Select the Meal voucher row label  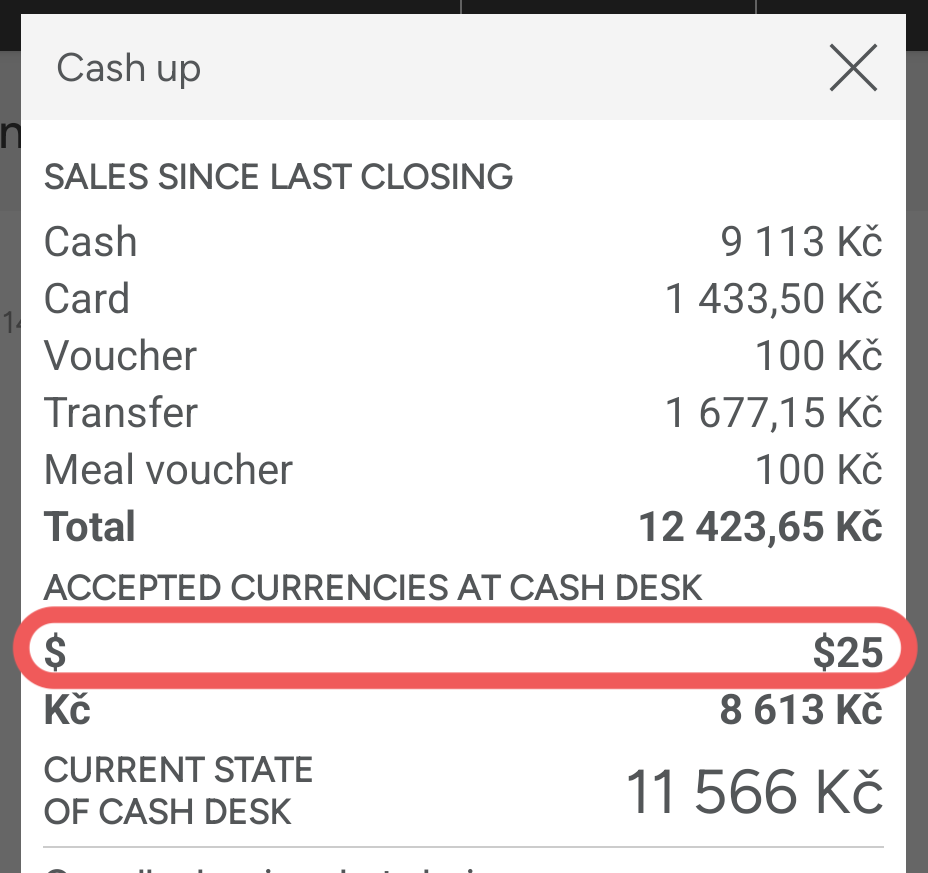168,470
